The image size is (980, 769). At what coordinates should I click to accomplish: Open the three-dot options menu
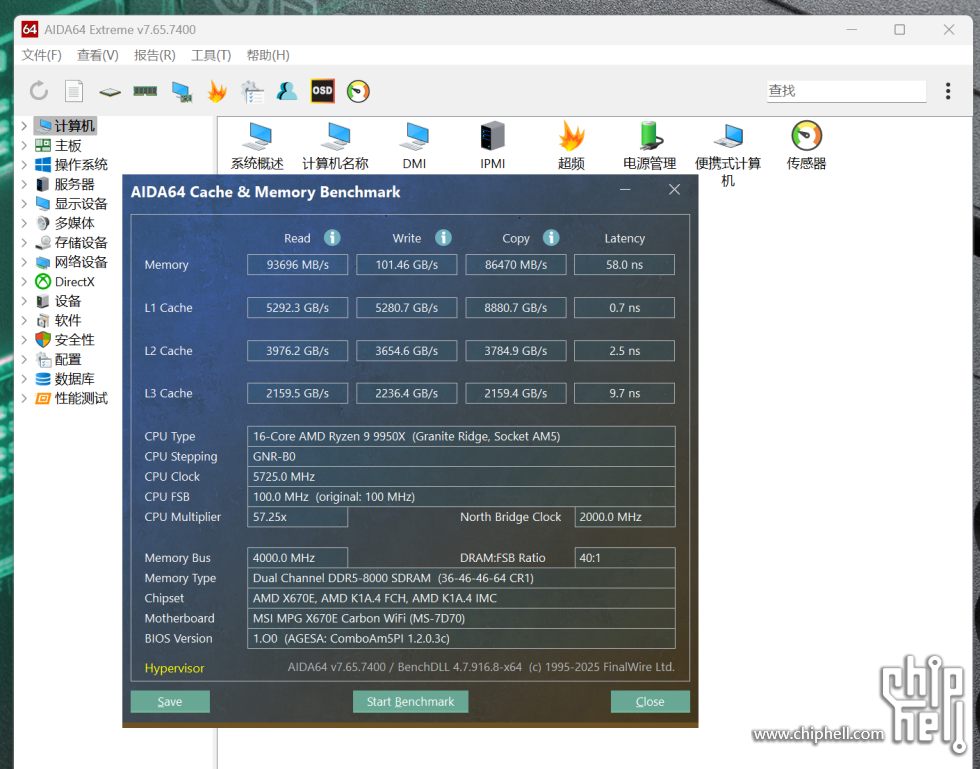pyautogui.click(x=948, y=91)
